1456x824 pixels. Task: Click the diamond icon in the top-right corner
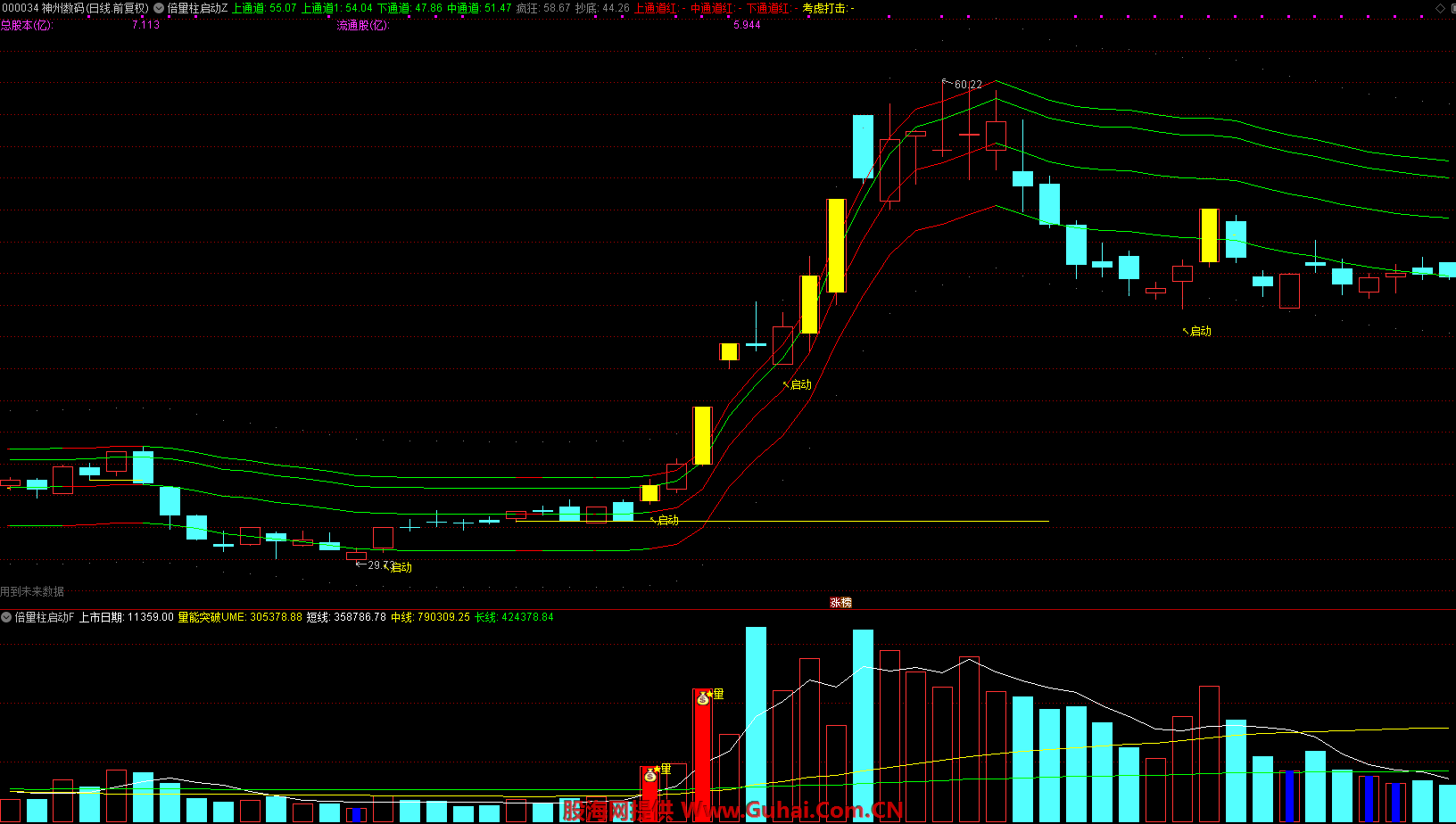(1440, 8)
